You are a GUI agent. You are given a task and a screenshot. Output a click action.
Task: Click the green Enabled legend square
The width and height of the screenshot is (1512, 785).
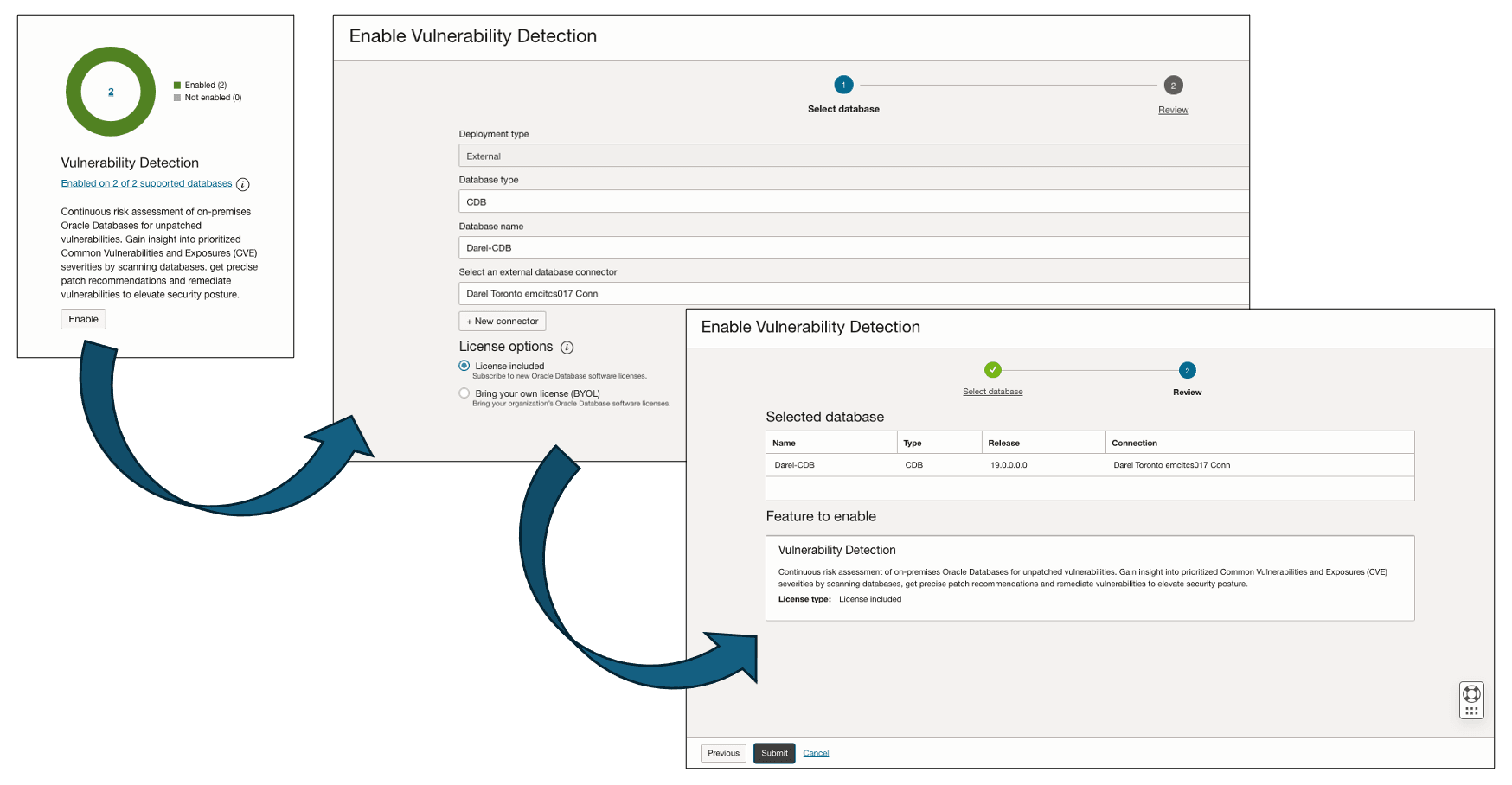[176, 85]
